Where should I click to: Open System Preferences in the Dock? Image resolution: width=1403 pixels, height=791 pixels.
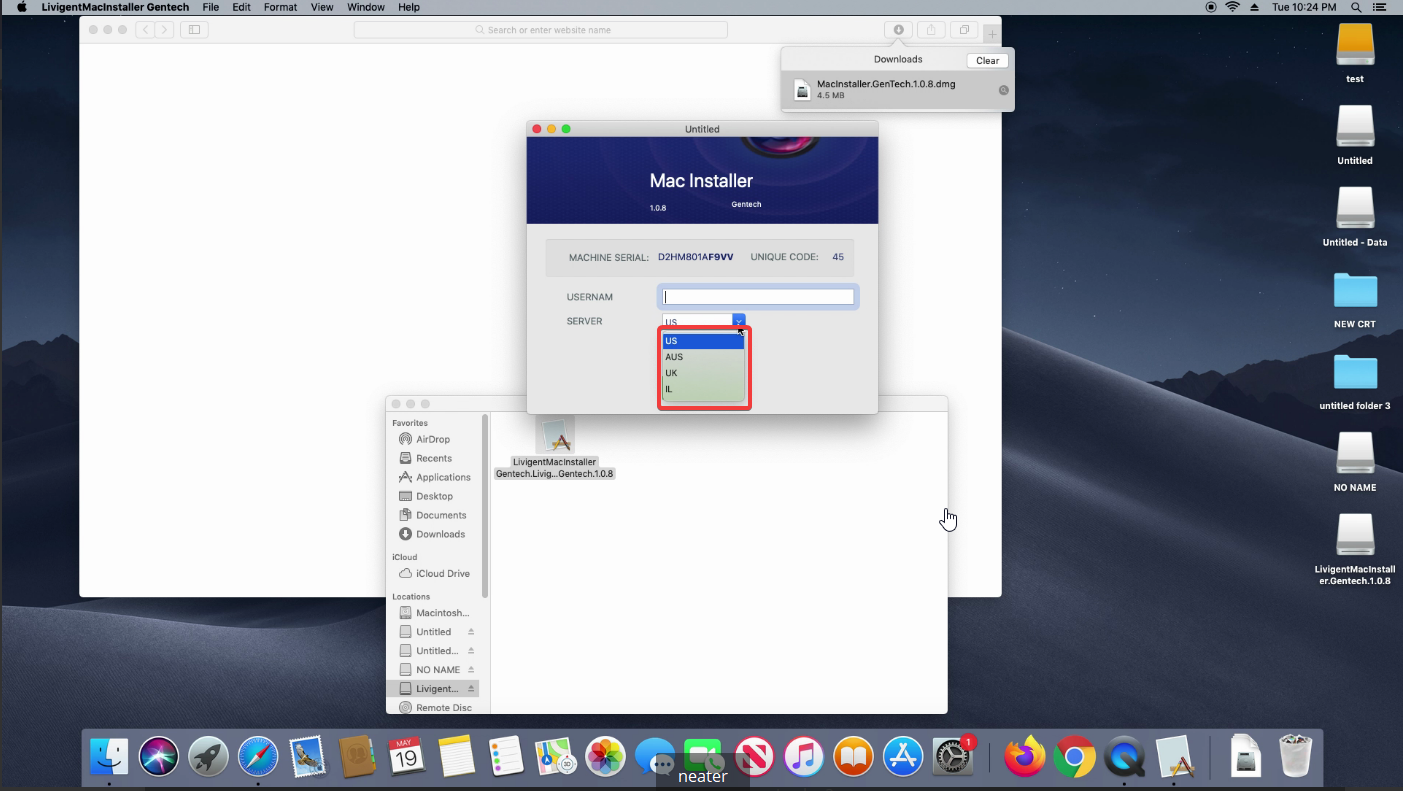953,757
